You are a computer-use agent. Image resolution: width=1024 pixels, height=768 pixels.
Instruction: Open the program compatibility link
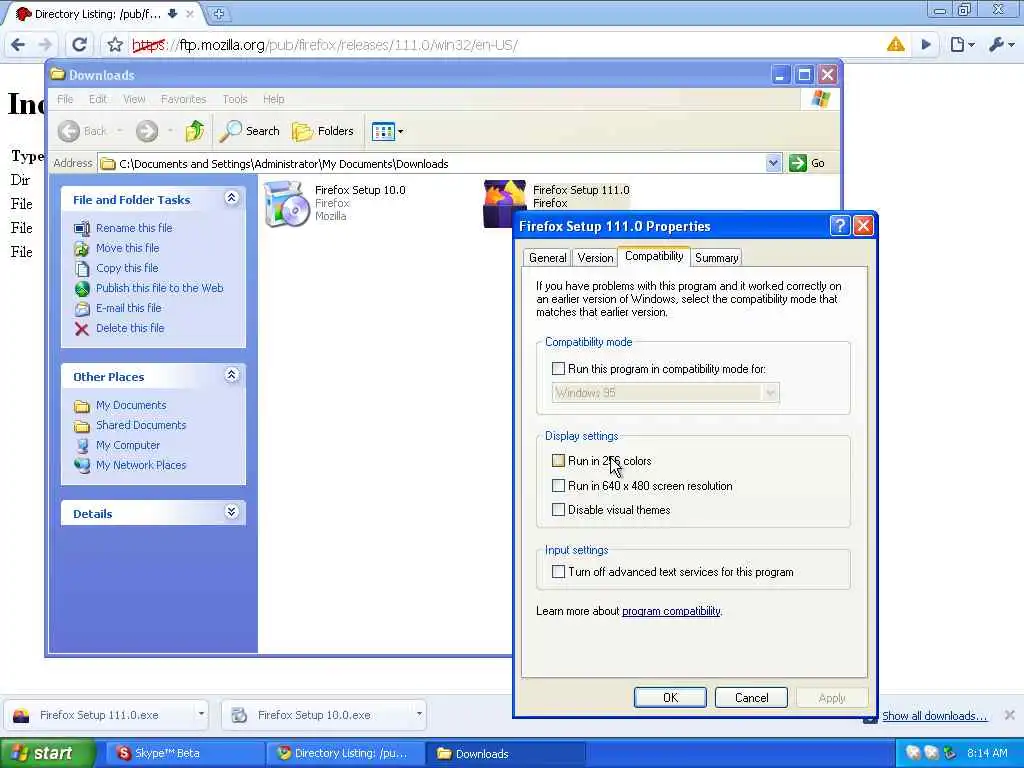[671, 611]
